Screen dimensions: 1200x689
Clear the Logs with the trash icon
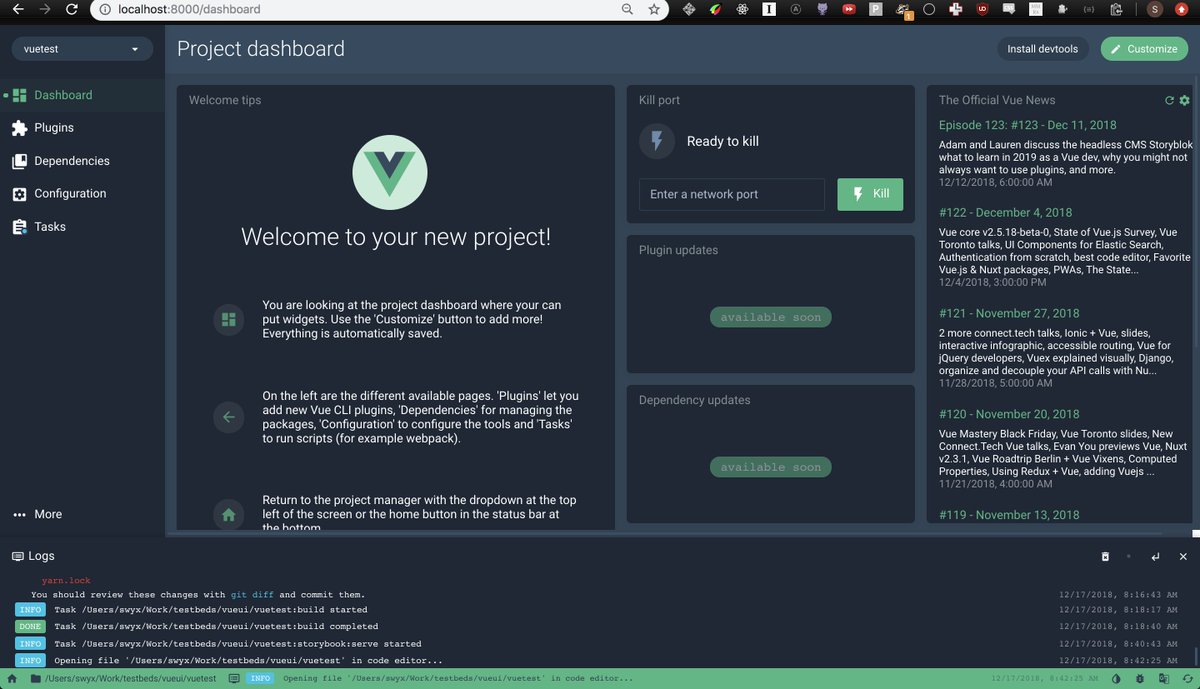[x=1105, y=556]
